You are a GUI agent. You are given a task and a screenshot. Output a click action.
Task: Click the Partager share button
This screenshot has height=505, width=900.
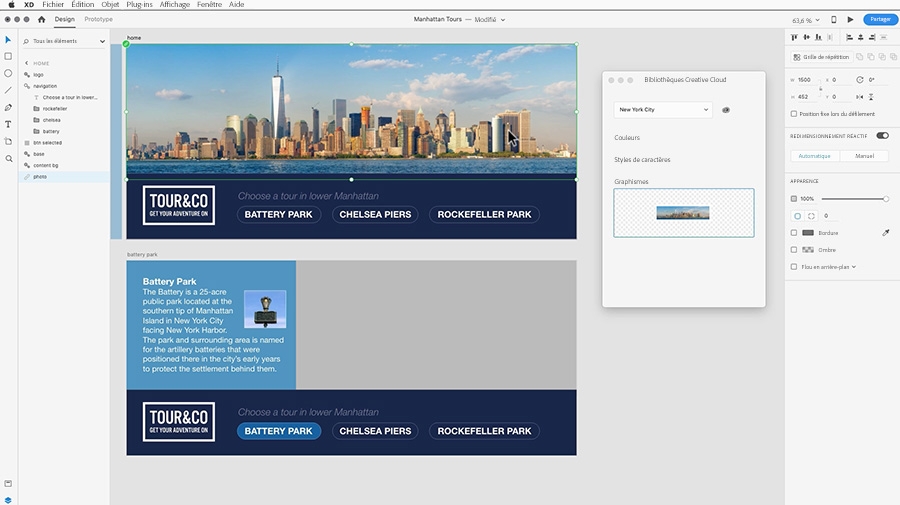click(880, 20)
